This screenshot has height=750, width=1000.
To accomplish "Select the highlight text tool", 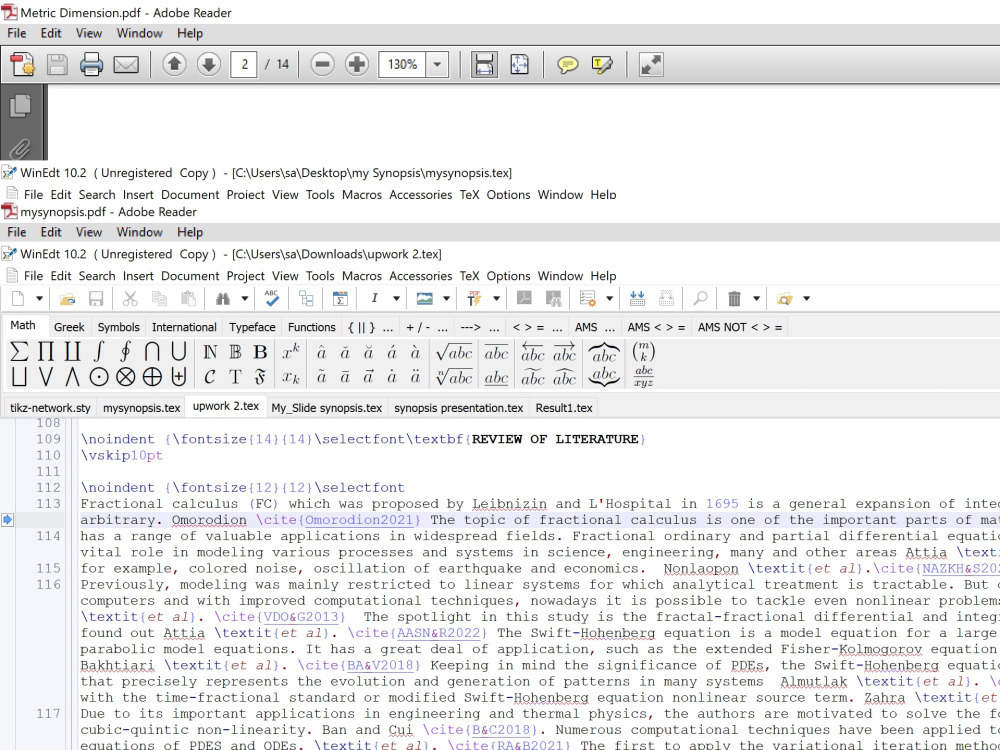I will pos(602,64).
